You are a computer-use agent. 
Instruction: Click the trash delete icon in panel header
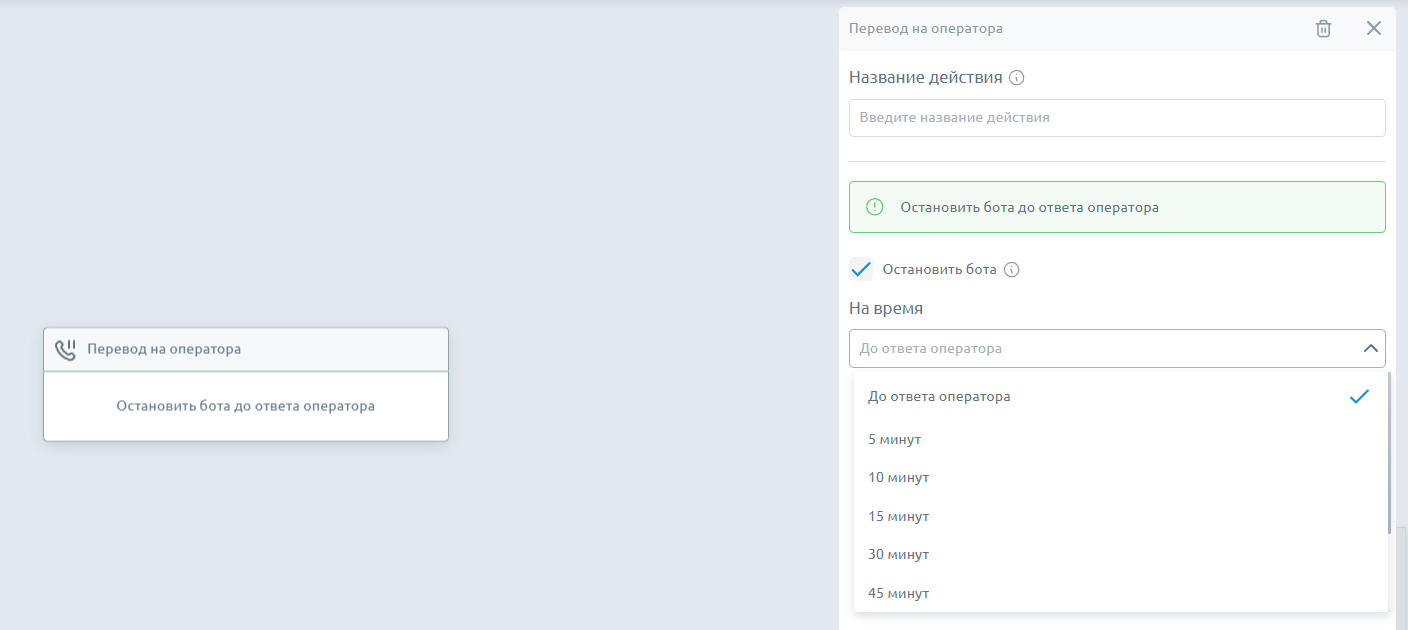tap(1323, 29)
